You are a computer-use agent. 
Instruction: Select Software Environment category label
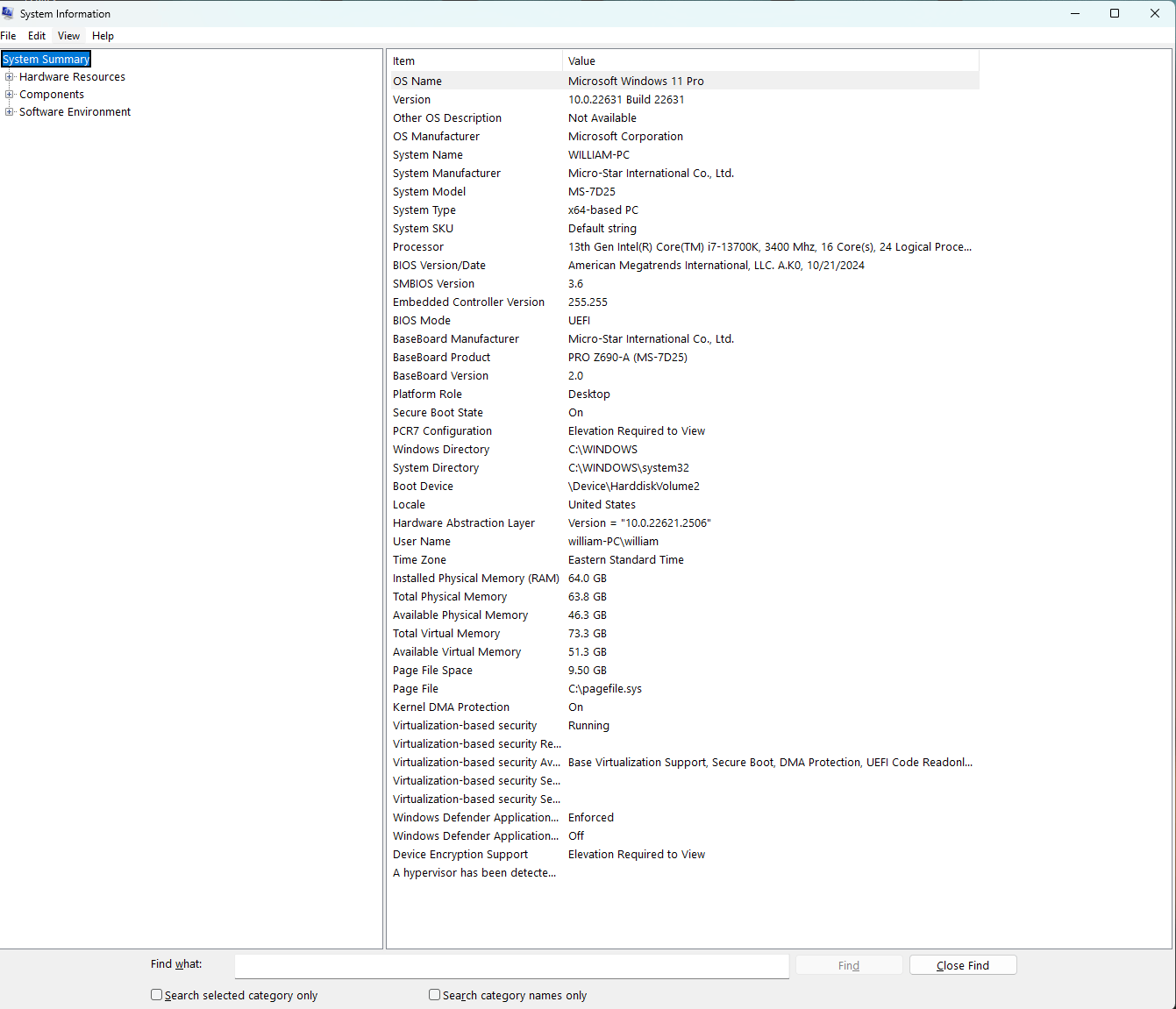75,112
